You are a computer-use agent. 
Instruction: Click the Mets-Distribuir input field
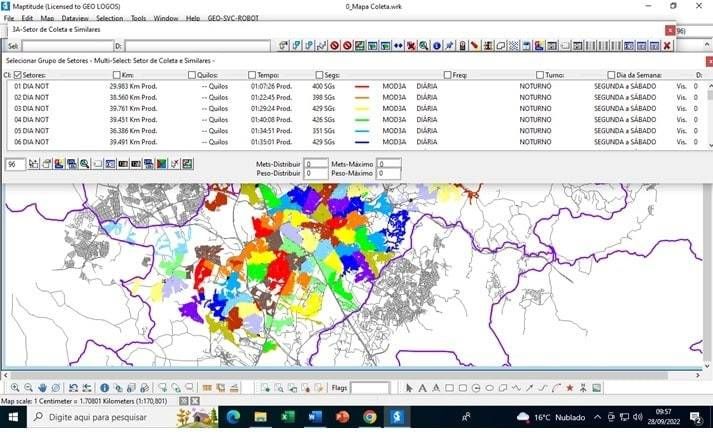click(317, 163)
